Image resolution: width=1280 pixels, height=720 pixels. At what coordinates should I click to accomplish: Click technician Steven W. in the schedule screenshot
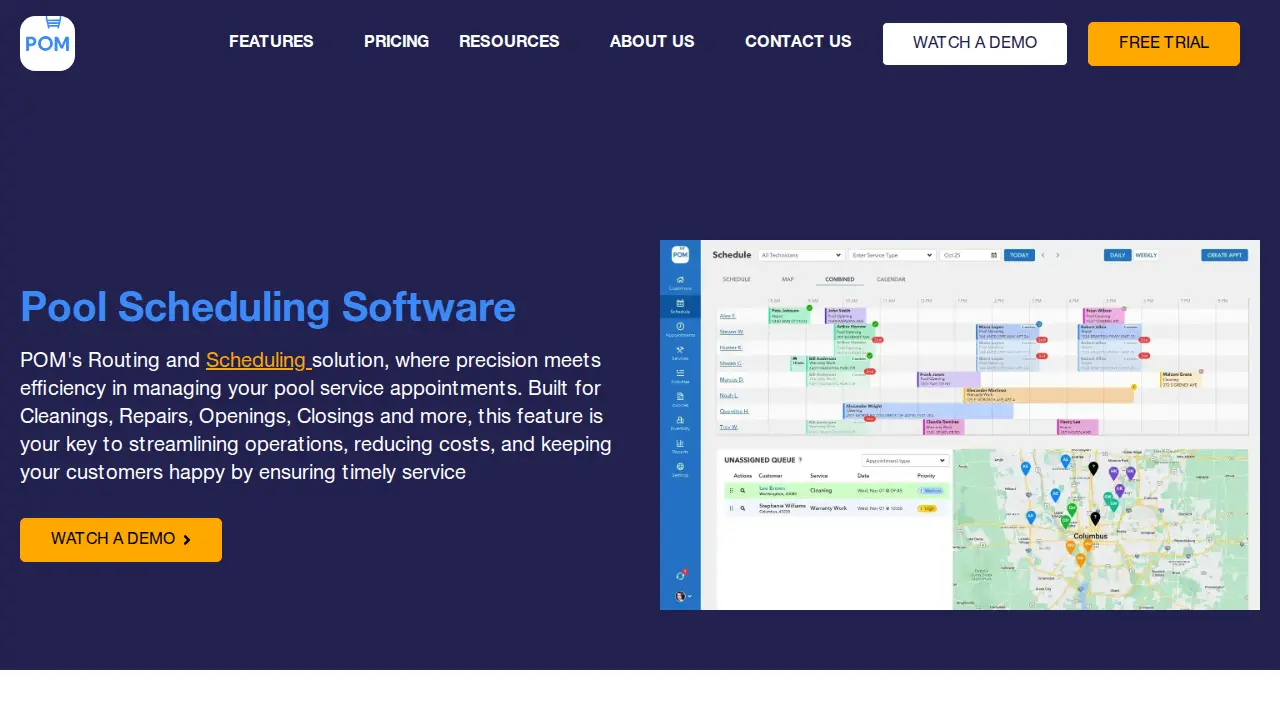731,332
